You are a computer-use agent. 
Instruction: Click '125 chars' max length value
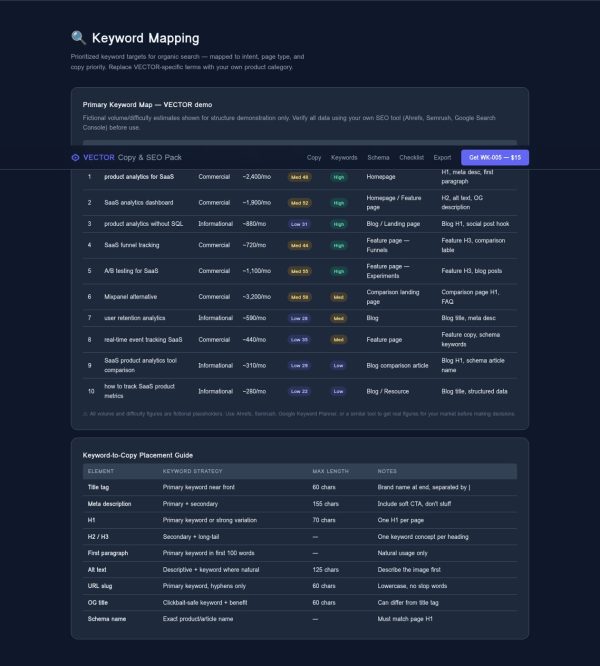[325, 570]
